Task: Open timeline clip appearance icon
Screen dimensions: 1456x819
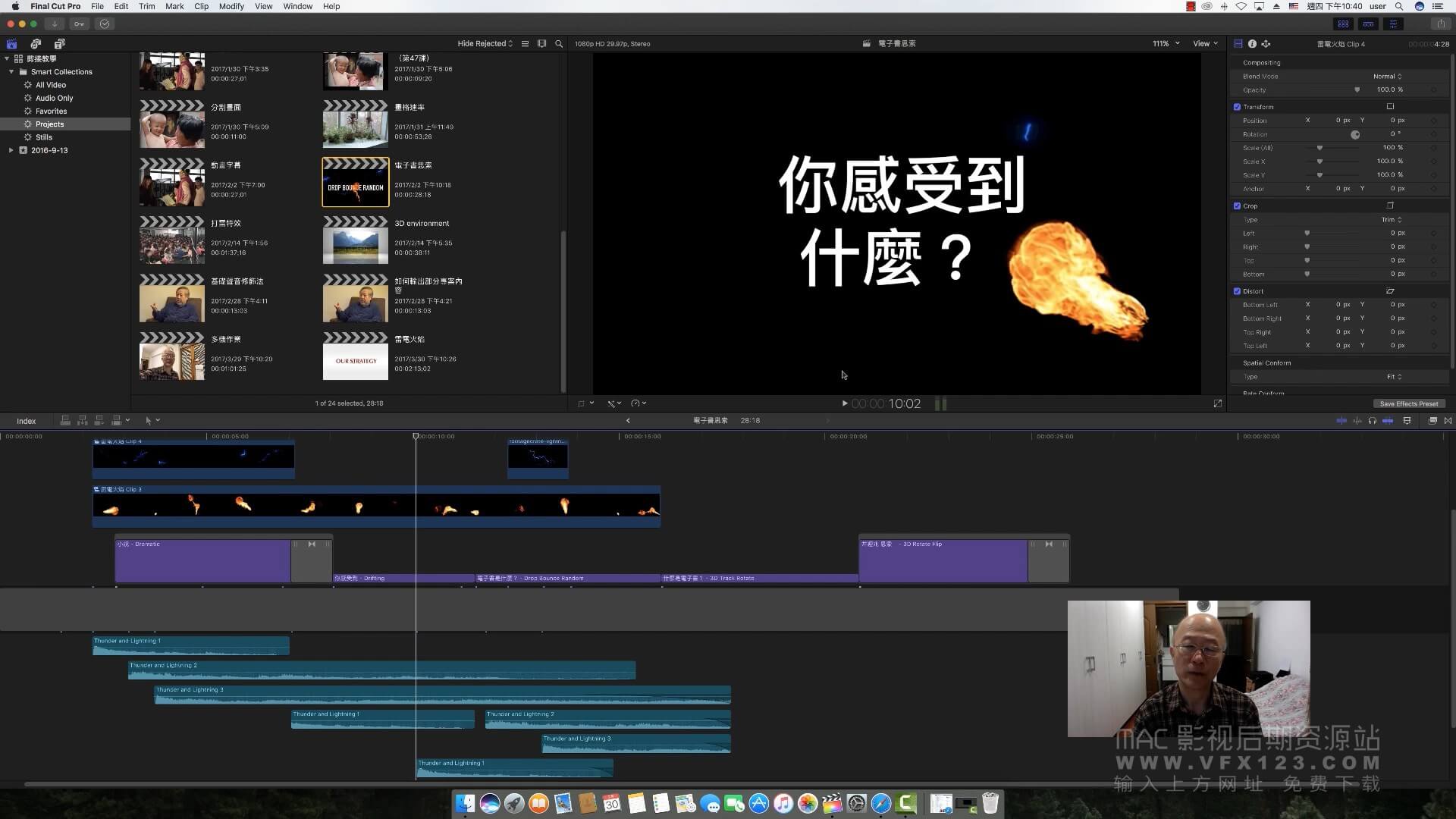Action: pos(1407,420)
